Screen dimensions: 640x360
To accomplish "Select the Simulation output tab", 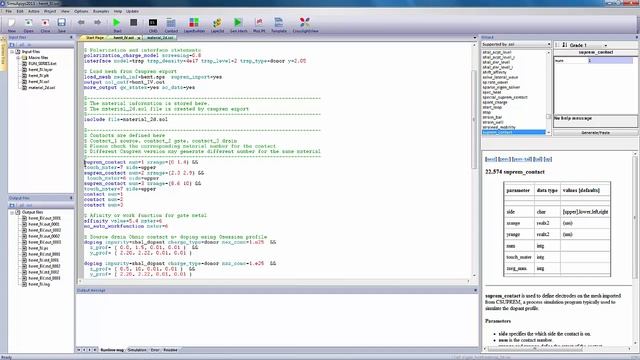I will coord(137,350).
